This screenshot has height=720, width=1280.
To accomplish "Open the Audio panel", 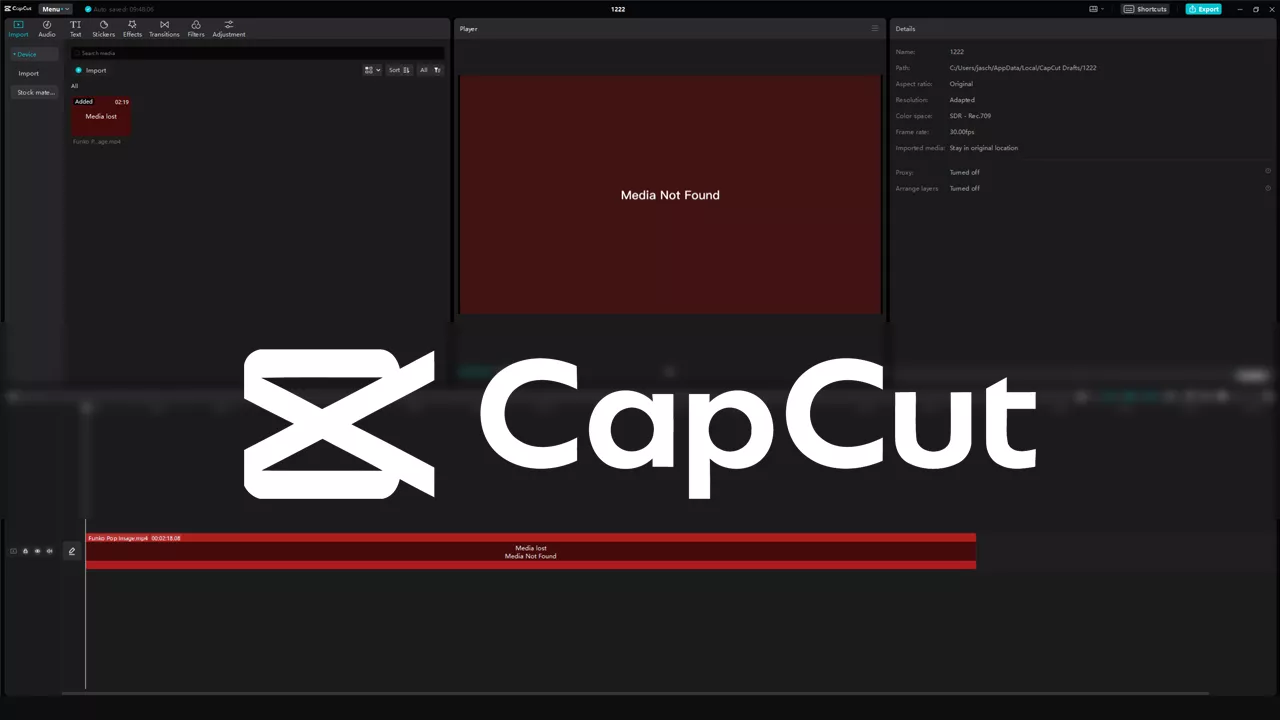I will pyautogui.click(x=46, y=28).
